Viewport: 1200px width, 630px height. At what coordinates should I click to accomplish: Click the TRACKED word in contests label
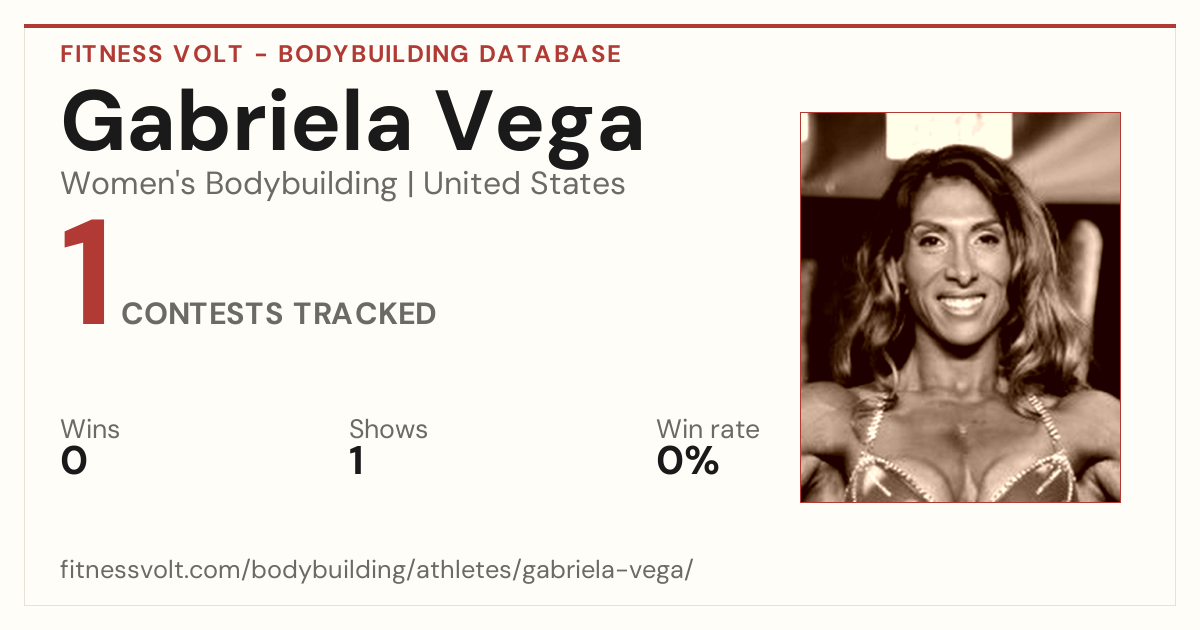pyautogui.click(x=364, y=314)
